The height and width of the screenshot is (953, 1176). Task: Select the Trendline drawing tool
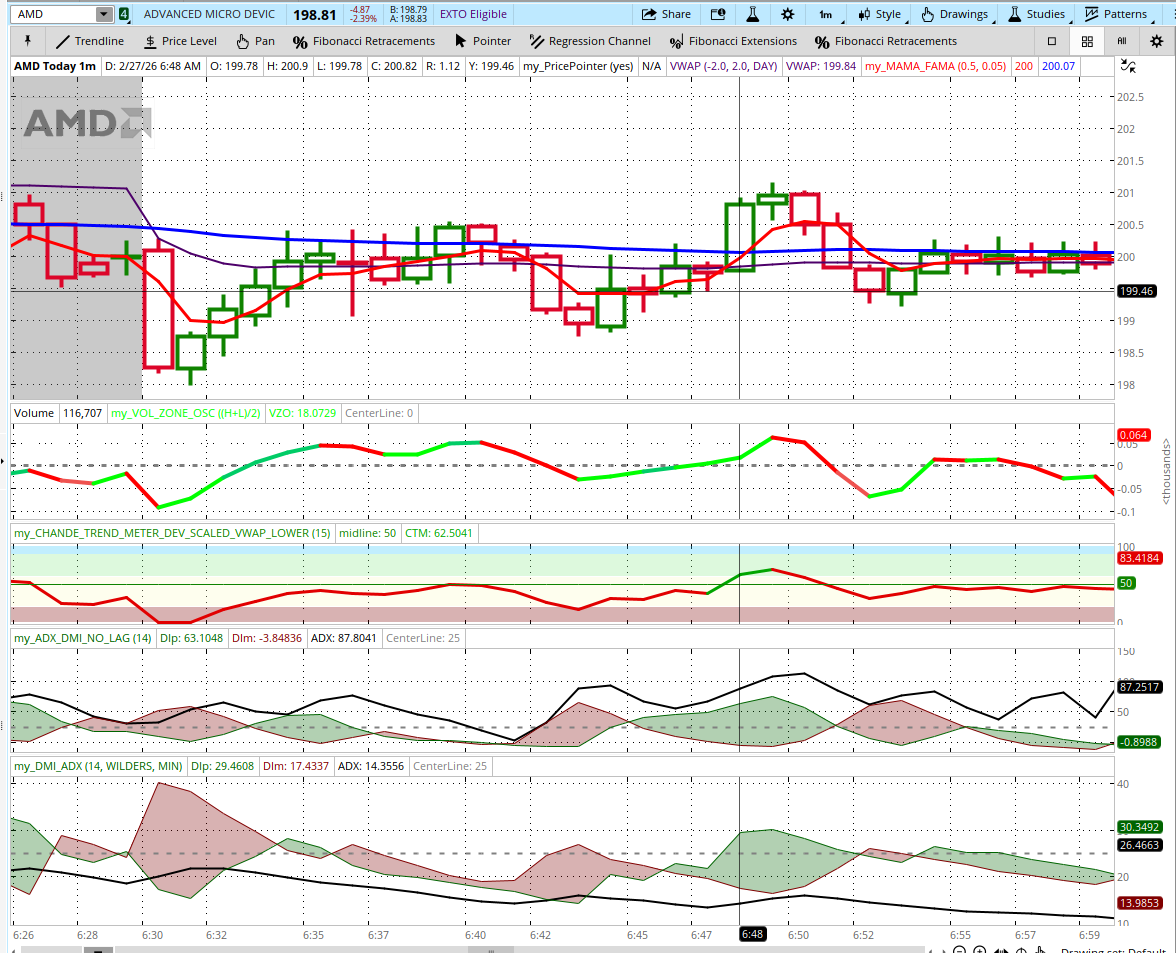tap(89, 41)
